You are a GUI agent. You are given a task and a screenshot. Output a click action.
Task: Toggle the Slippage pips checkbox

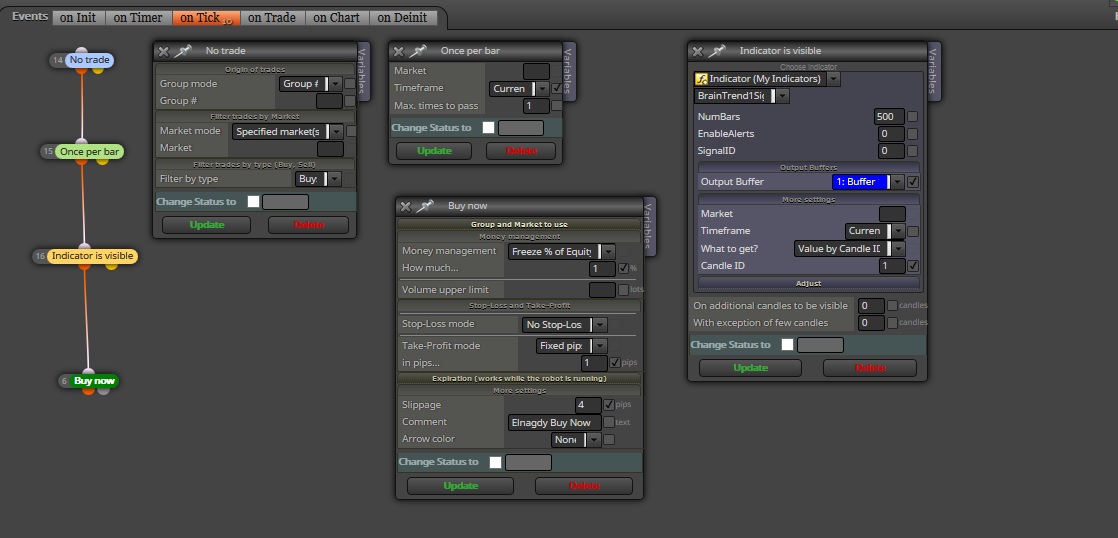click(609, 405)
